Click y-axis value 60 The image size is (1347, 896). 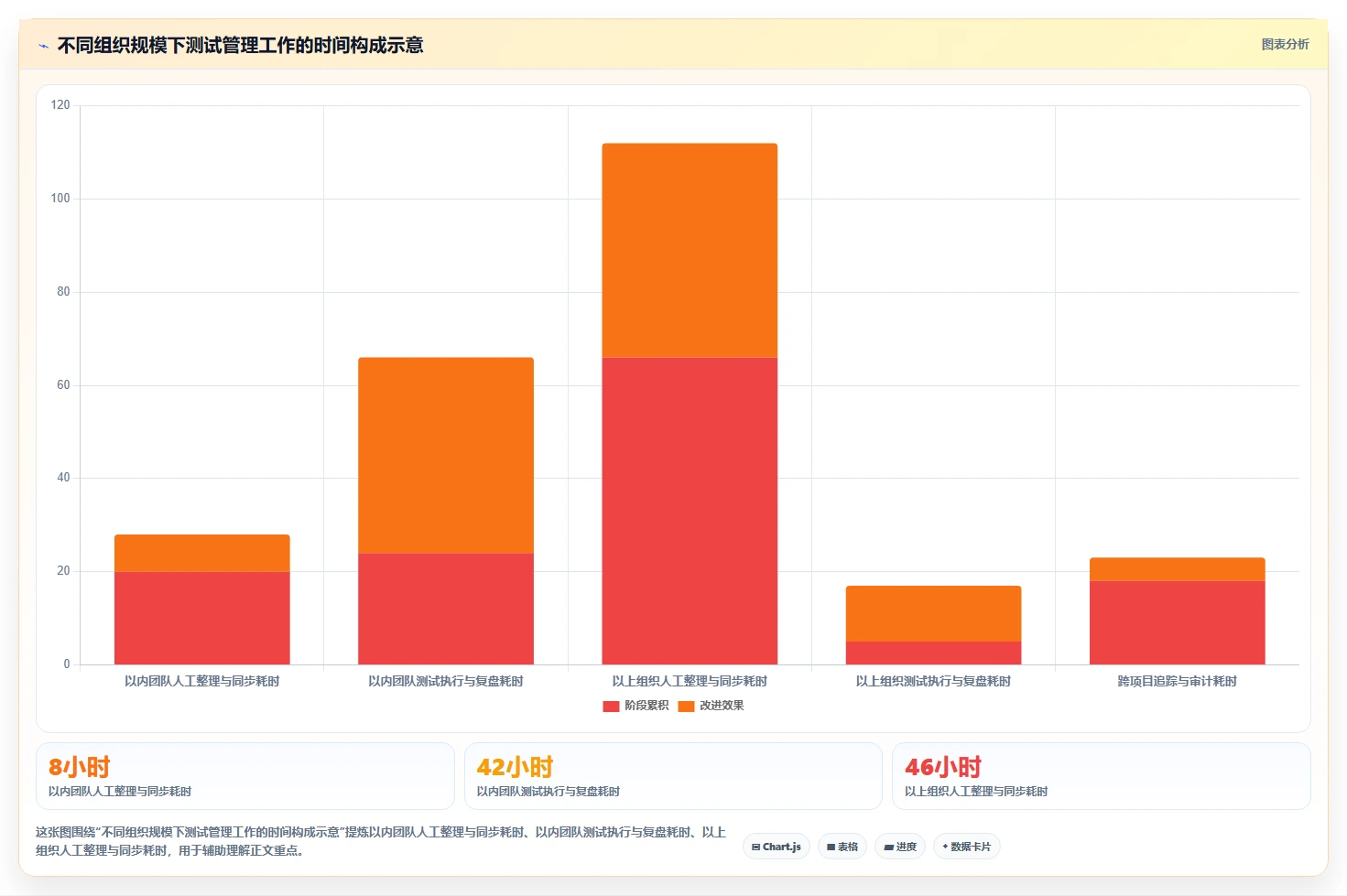click(x=63, y=385)
